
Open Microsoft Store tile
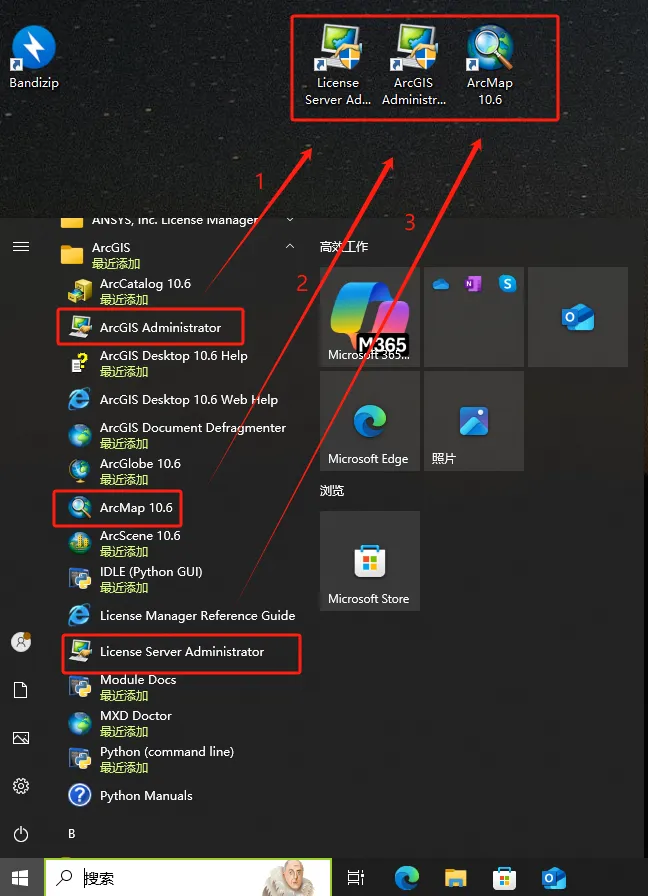370,561
